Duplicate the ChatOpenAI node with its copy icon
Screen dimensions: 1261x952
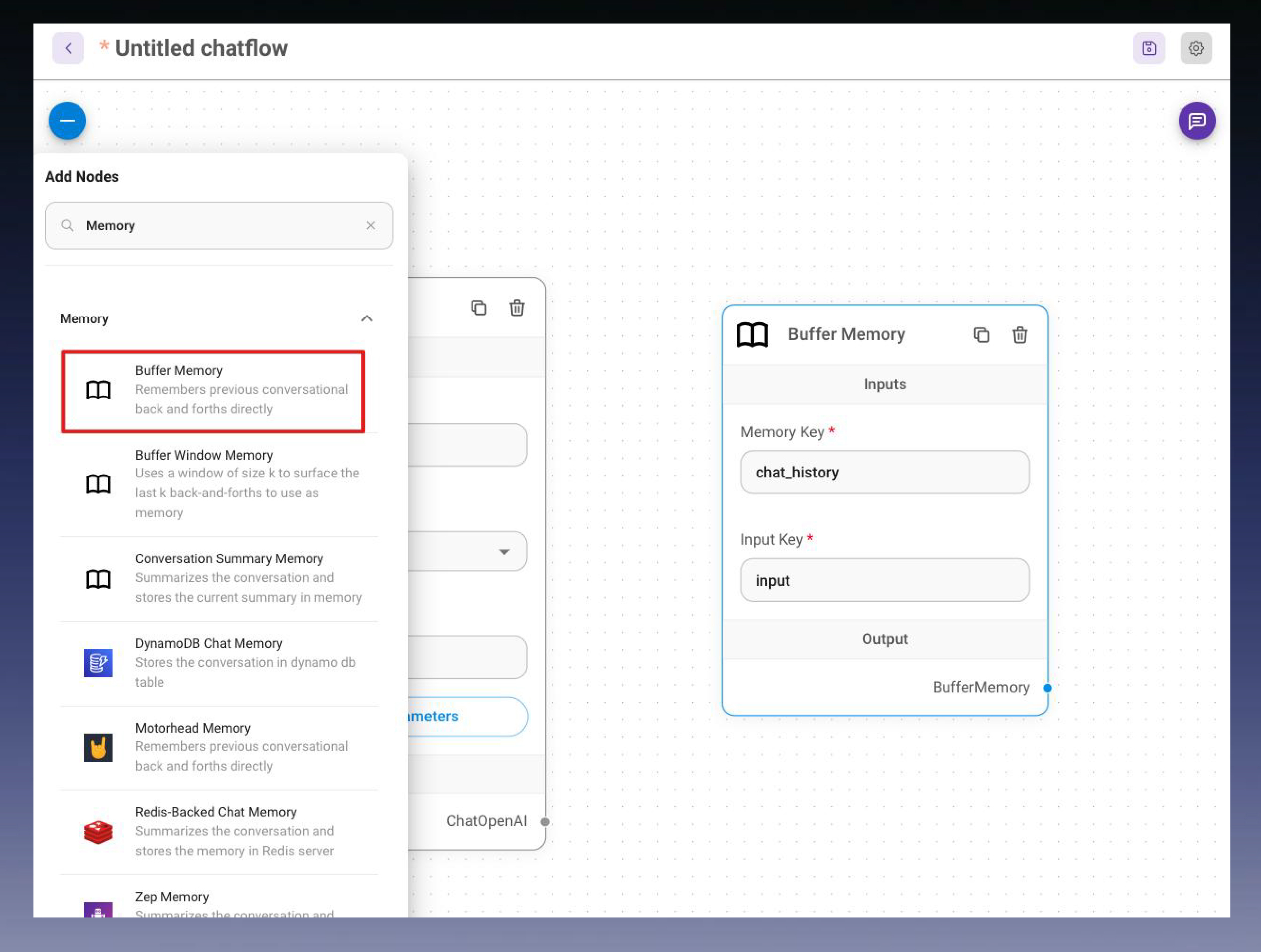click(x=478, y=308)
